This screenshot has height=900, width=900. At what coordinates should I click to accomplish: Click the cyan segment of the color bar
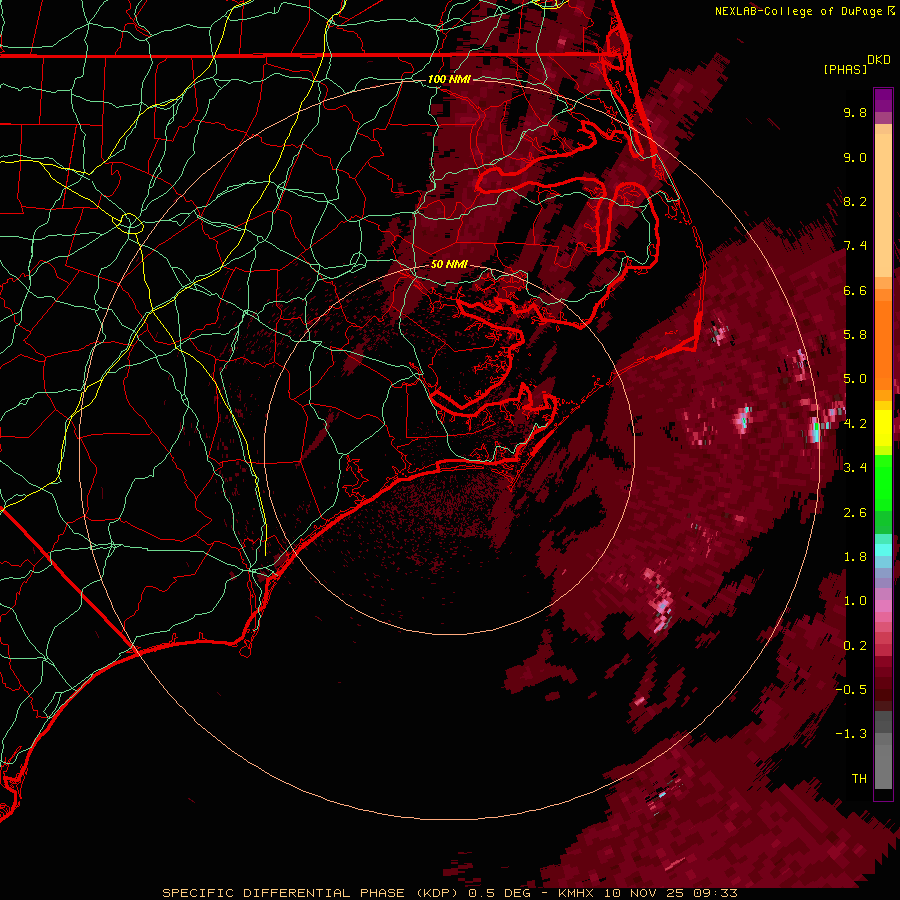point(883,550)
